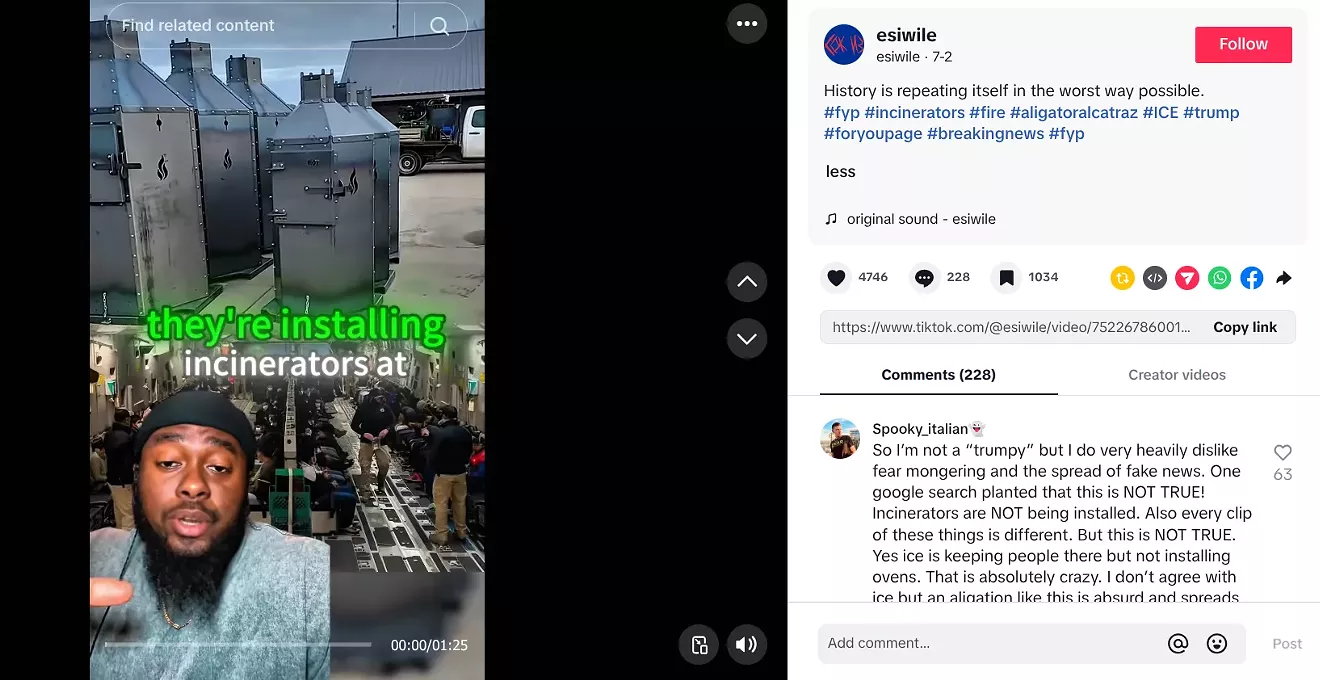Click the yellow repost icon
The height and width of the screenshot is (680, 1320).
1122,278
